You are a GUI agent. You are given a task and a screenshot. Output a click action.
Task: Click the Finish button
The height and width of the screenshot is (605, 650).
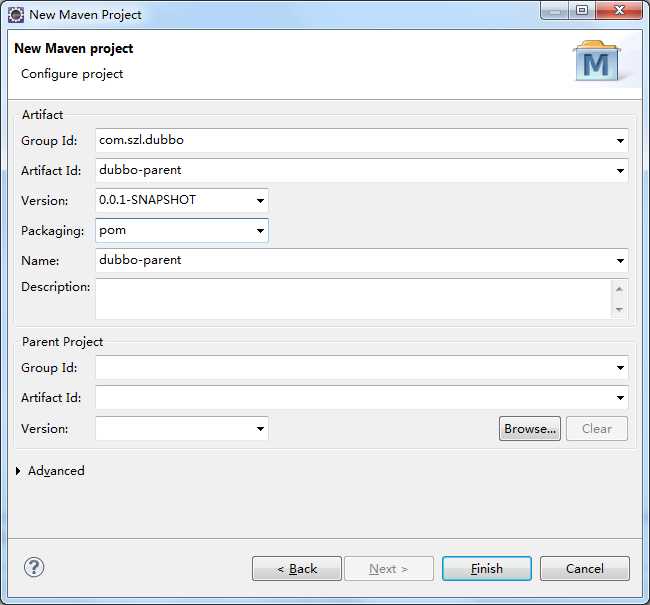click(487, 569)
